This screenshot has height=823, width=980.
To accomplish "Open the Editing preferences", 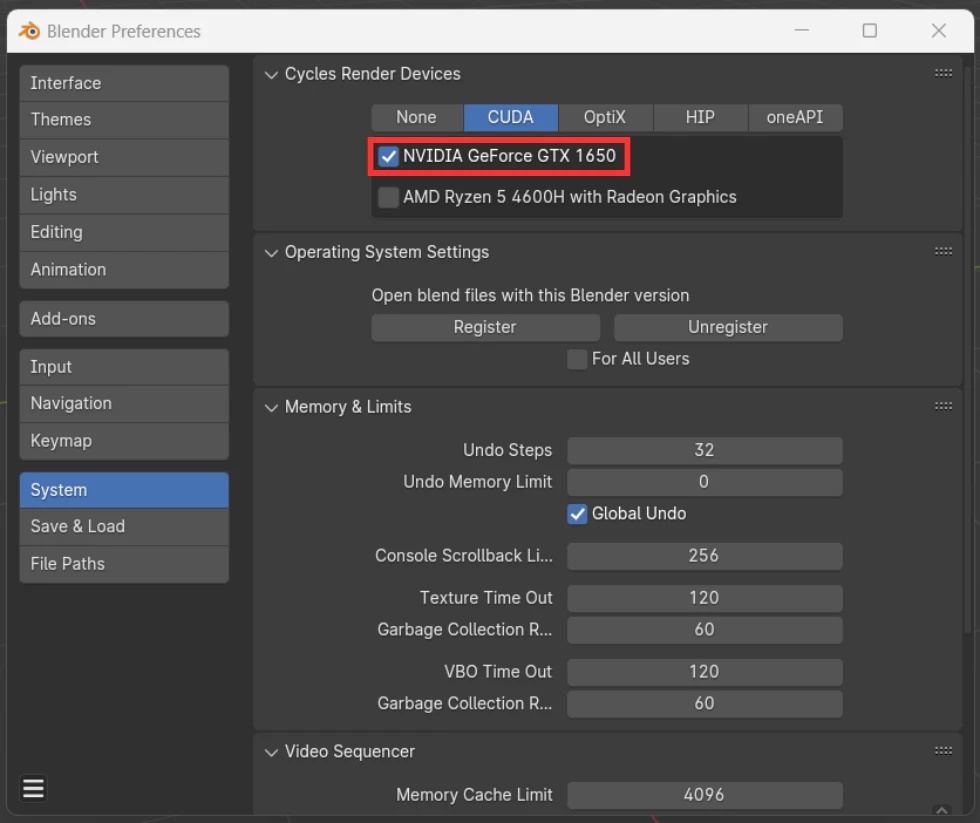I will 124,232.
